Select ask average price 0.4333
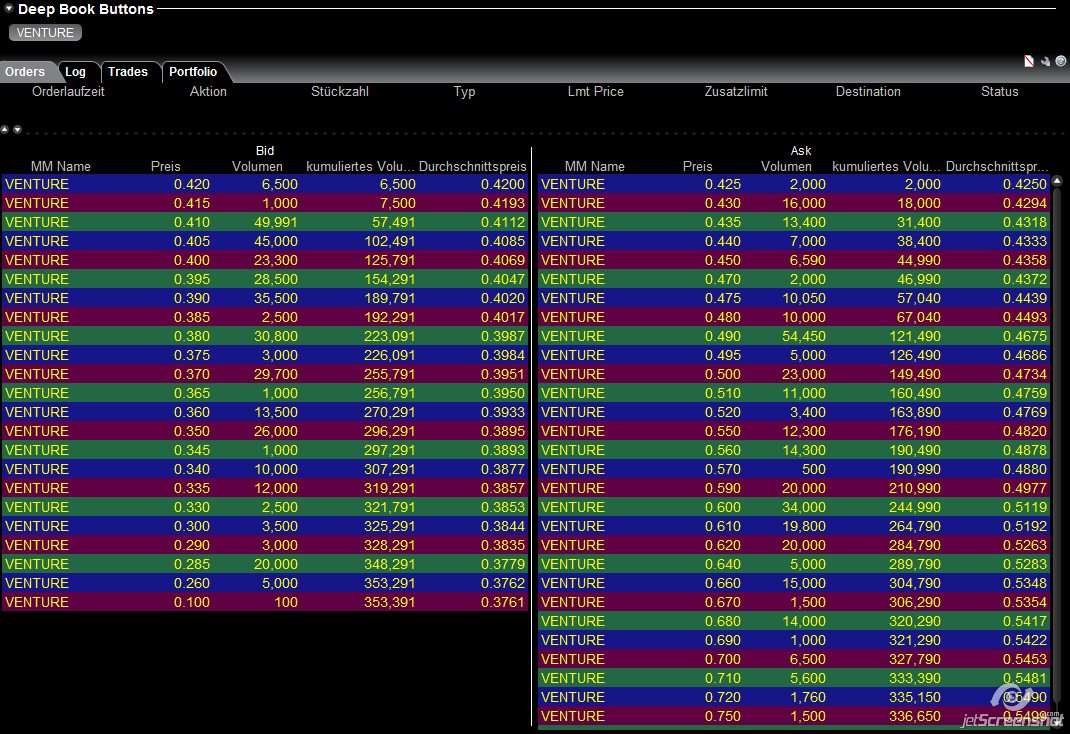 click(1025, 241)
